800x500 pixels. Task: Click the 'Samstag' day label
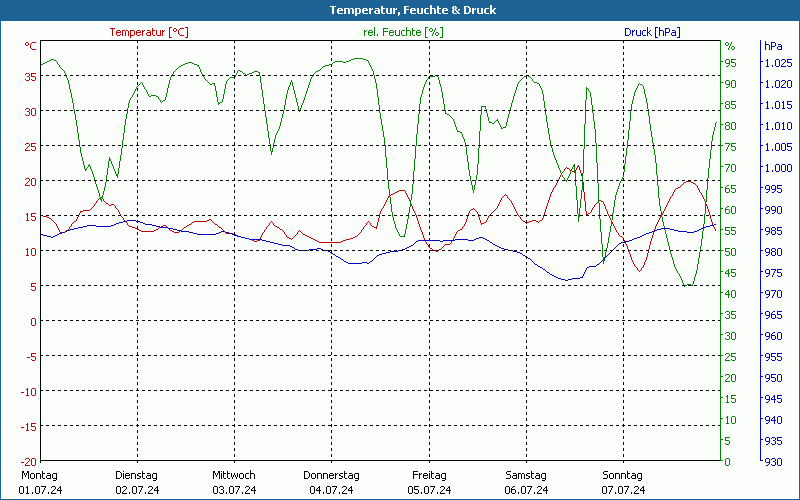526,475
